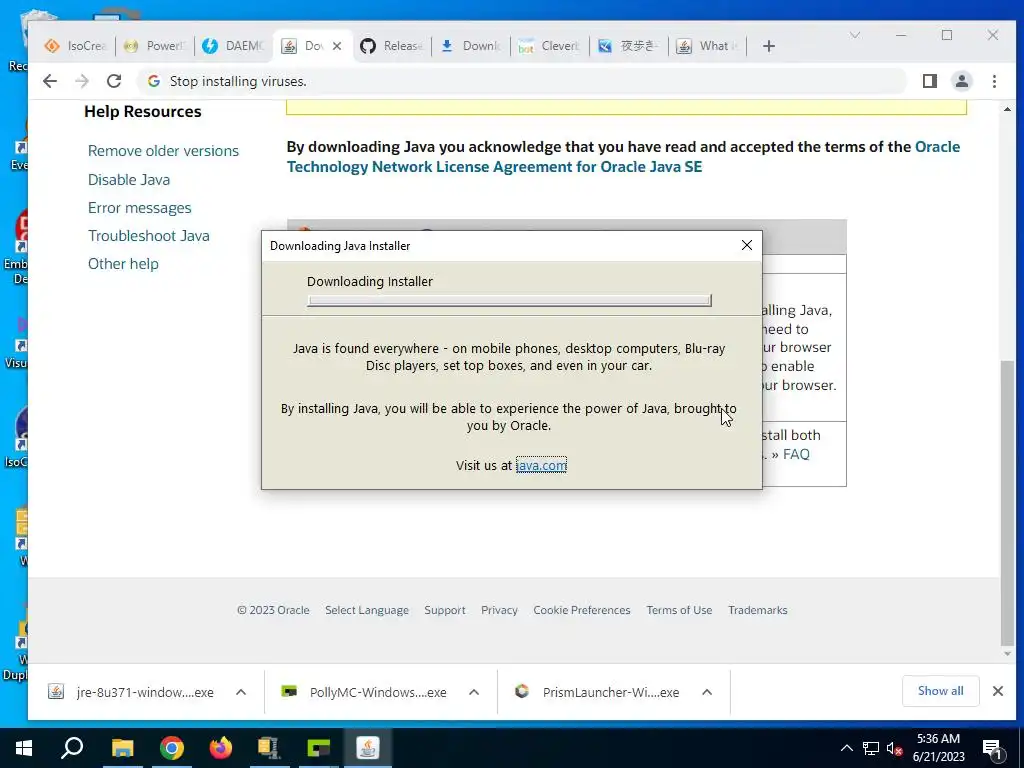This screenshot has width=1024, height=768.
Task: Open the Windows Start menu
Action: [x=24, y=748]
